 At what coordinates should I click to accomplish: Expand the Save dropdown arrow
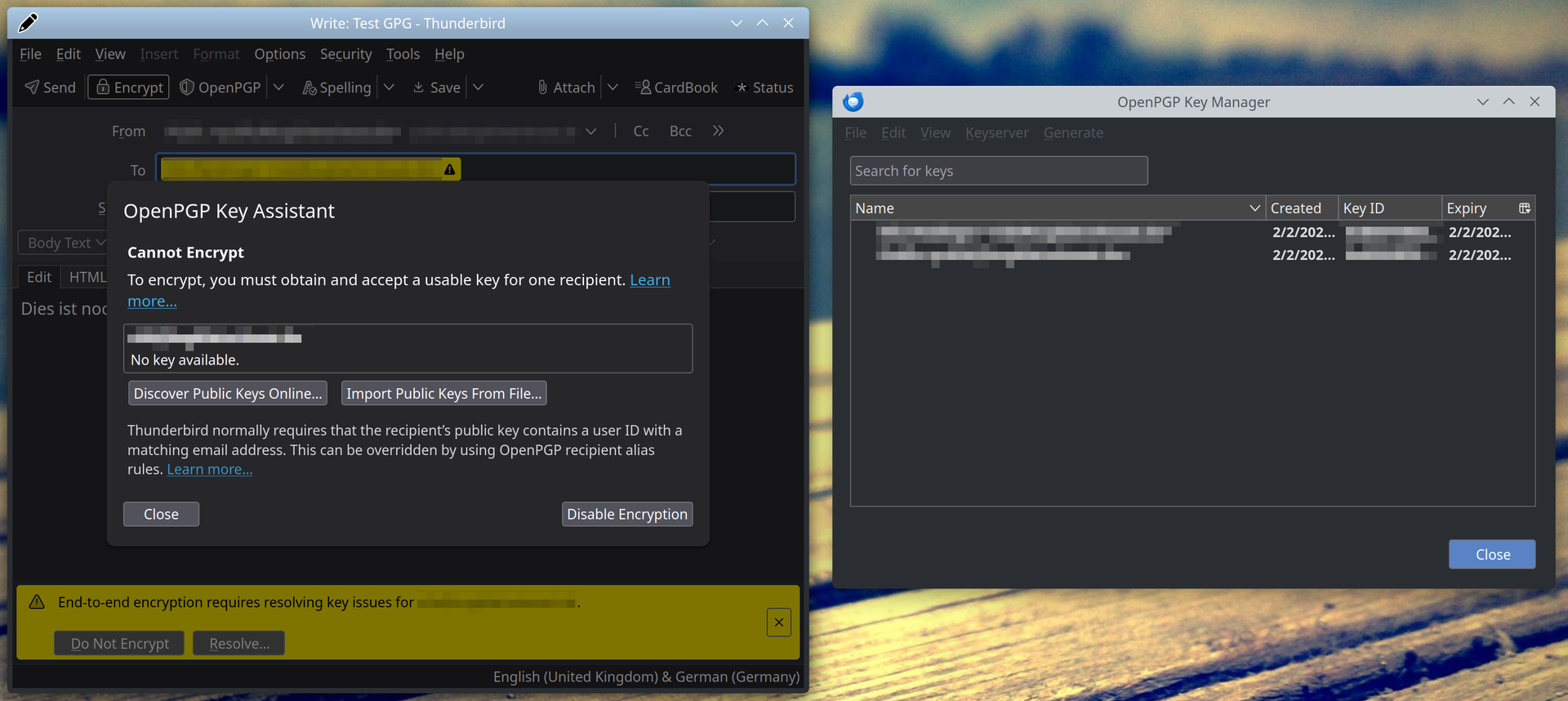pyautogui.click(x=478, y=87)
